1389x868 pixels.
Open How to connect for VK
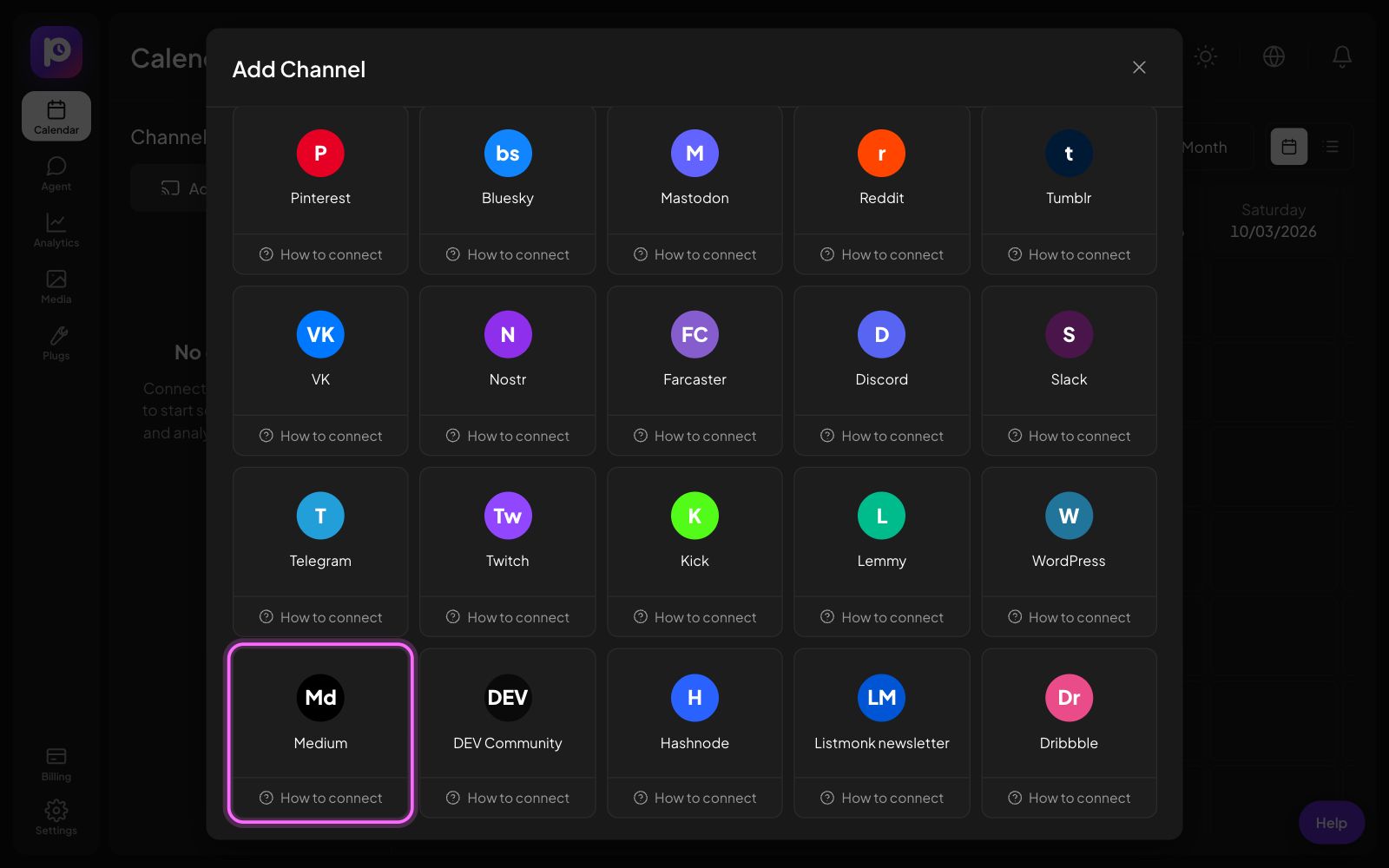pos(320,436)
